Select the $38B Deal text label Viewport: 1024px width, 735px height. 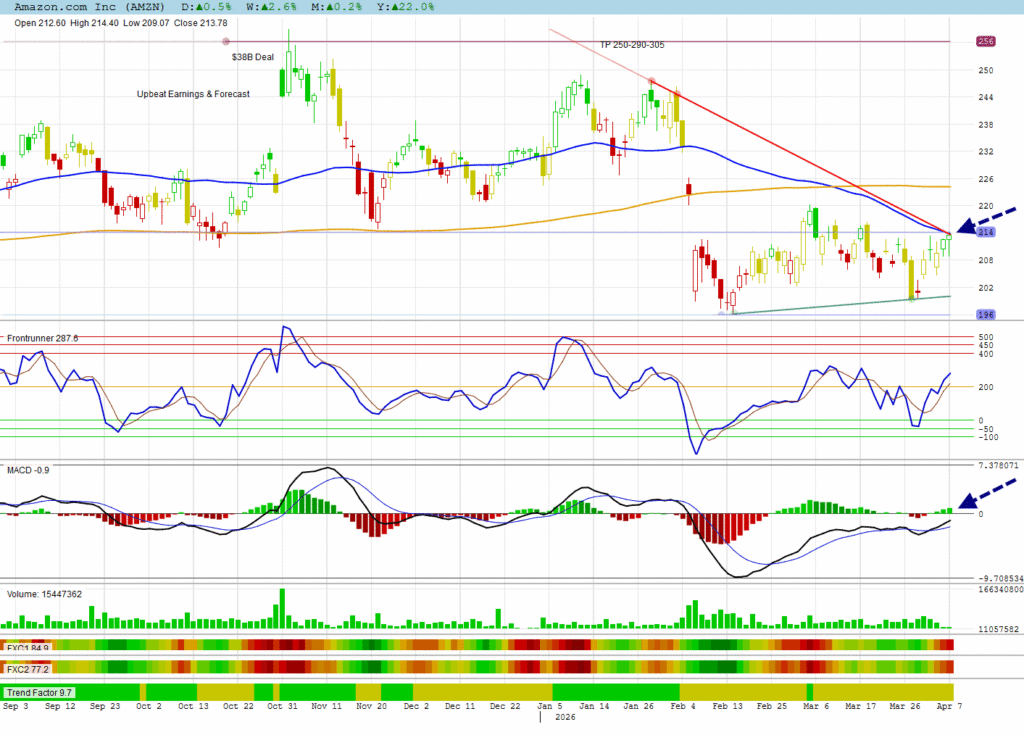[x=252, y=58]
